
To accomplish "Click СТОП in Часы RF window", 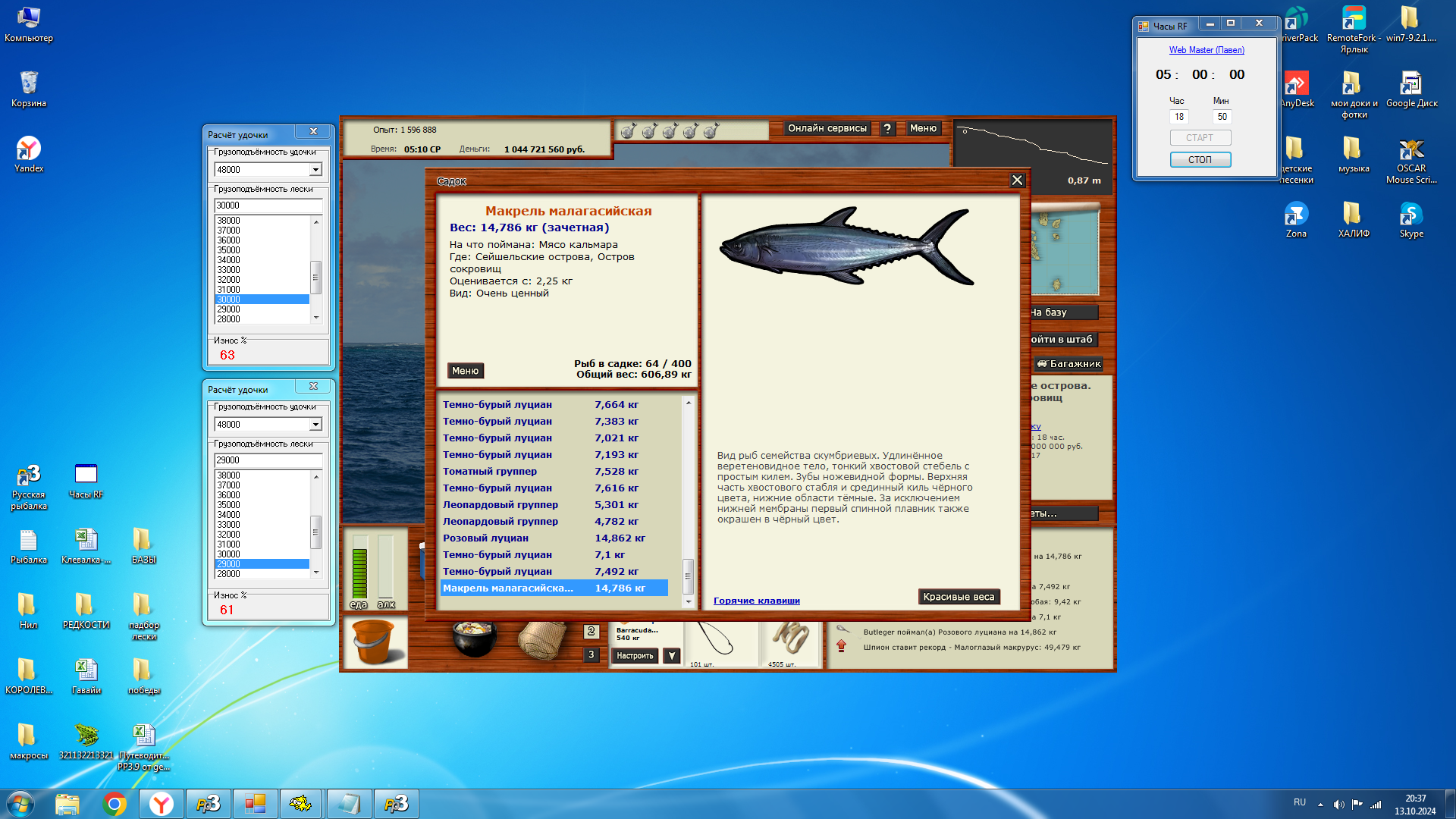I will (1200, 160).
